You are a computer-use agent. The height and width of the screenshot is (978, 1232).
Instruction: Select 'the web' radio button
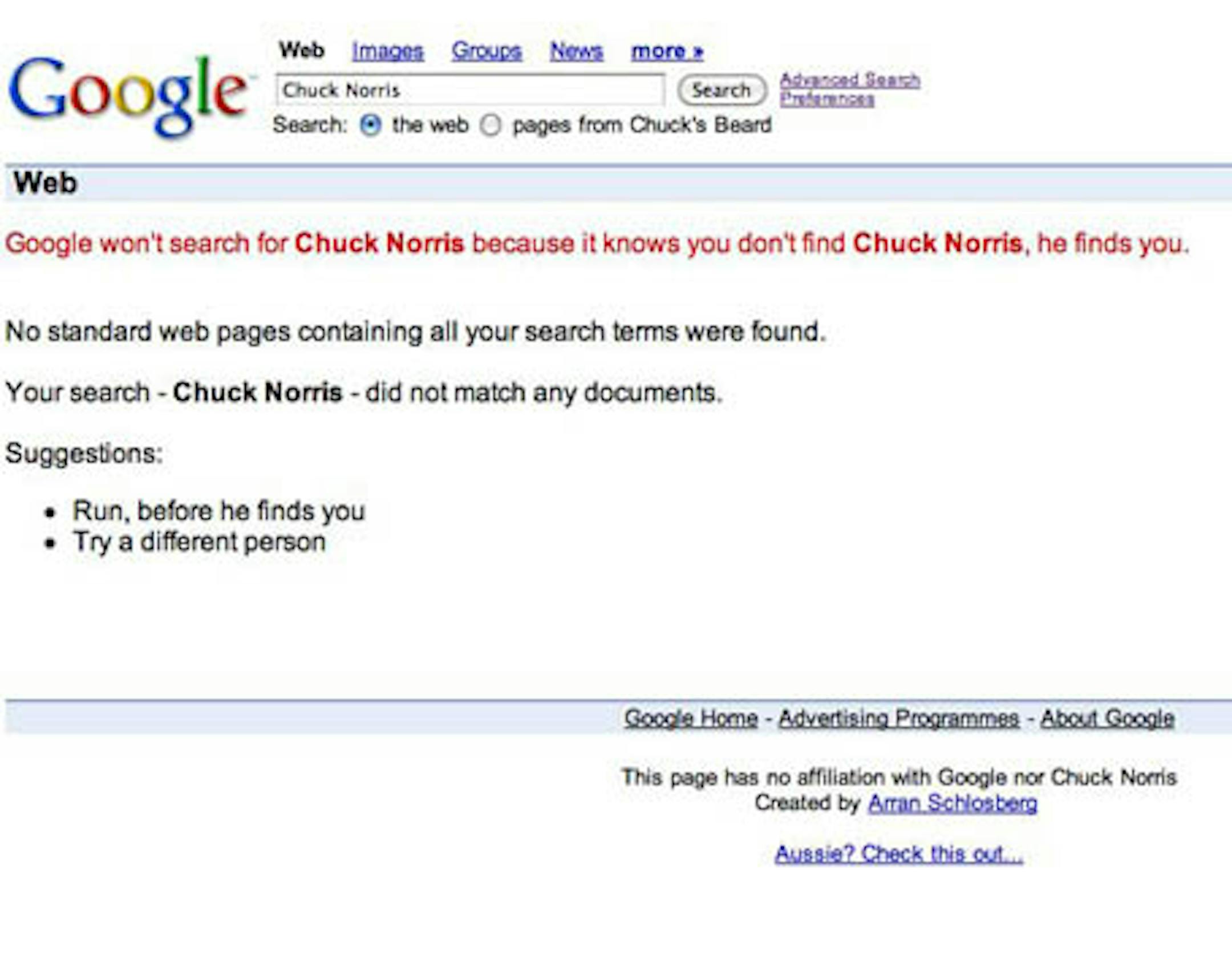[x=370, y=125]
